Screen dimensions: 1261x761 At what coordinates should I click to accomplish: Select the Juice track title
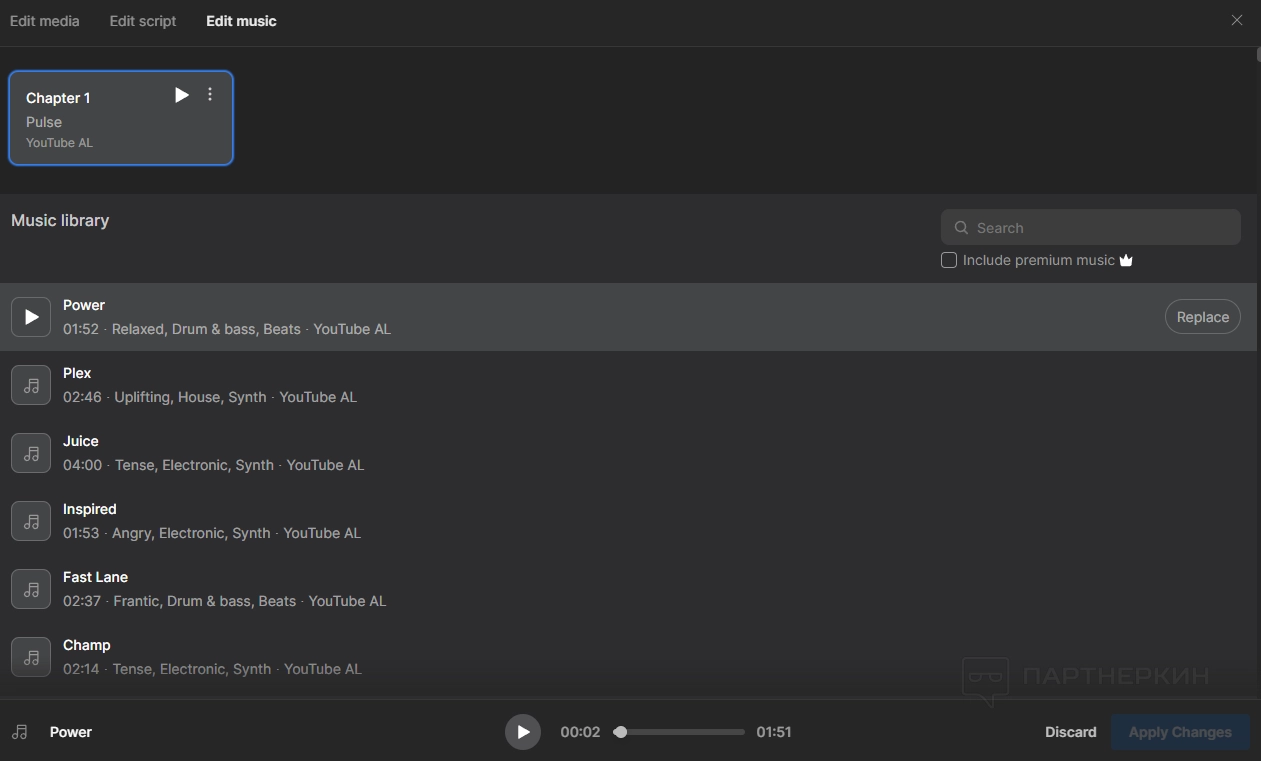pos(81,441)
